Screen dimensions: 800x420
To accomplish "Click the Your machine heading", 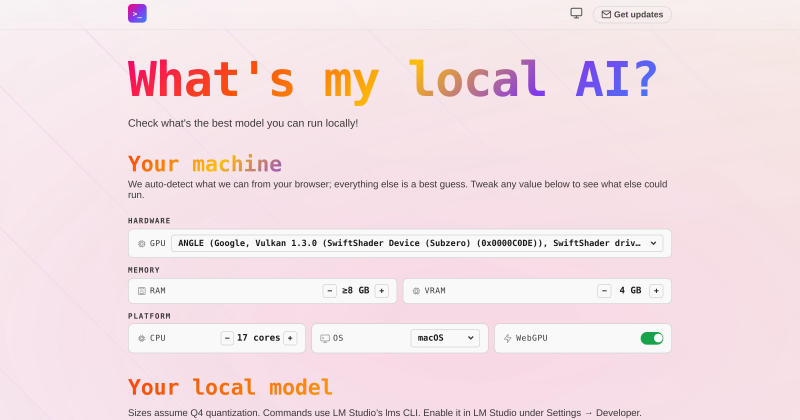I will 205,164.
